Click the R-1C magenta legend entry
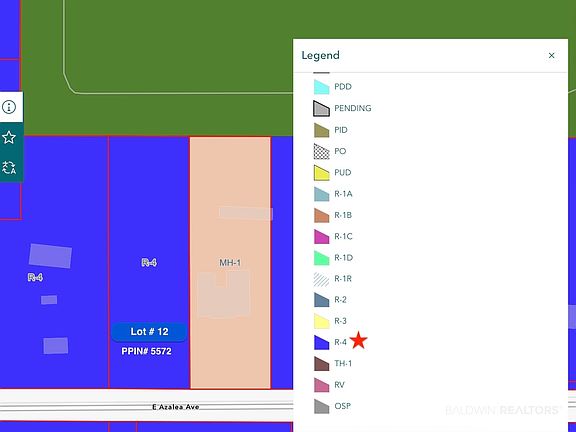Image resolution: width=576 pixels, height=432 pixels. coord(333,237)
